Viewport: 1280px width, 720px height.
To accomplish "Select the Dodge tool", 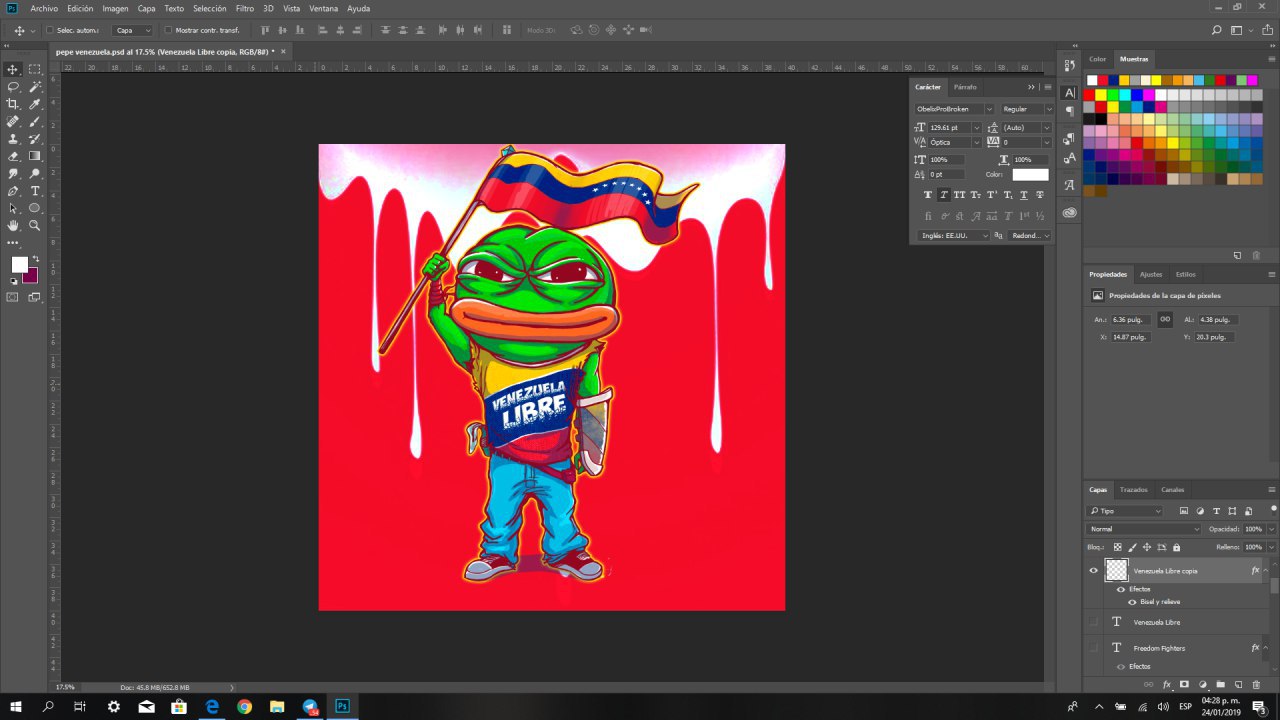I will 35,173.
